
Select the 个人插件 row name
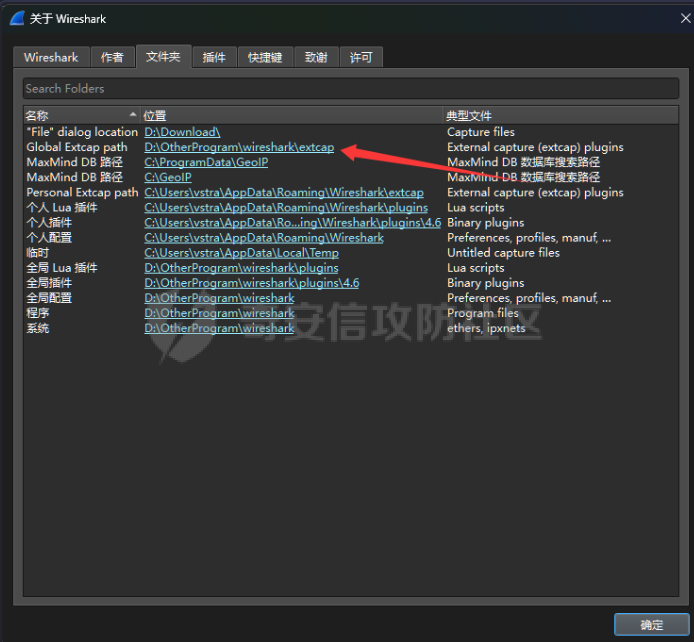[x=49, y=223]
